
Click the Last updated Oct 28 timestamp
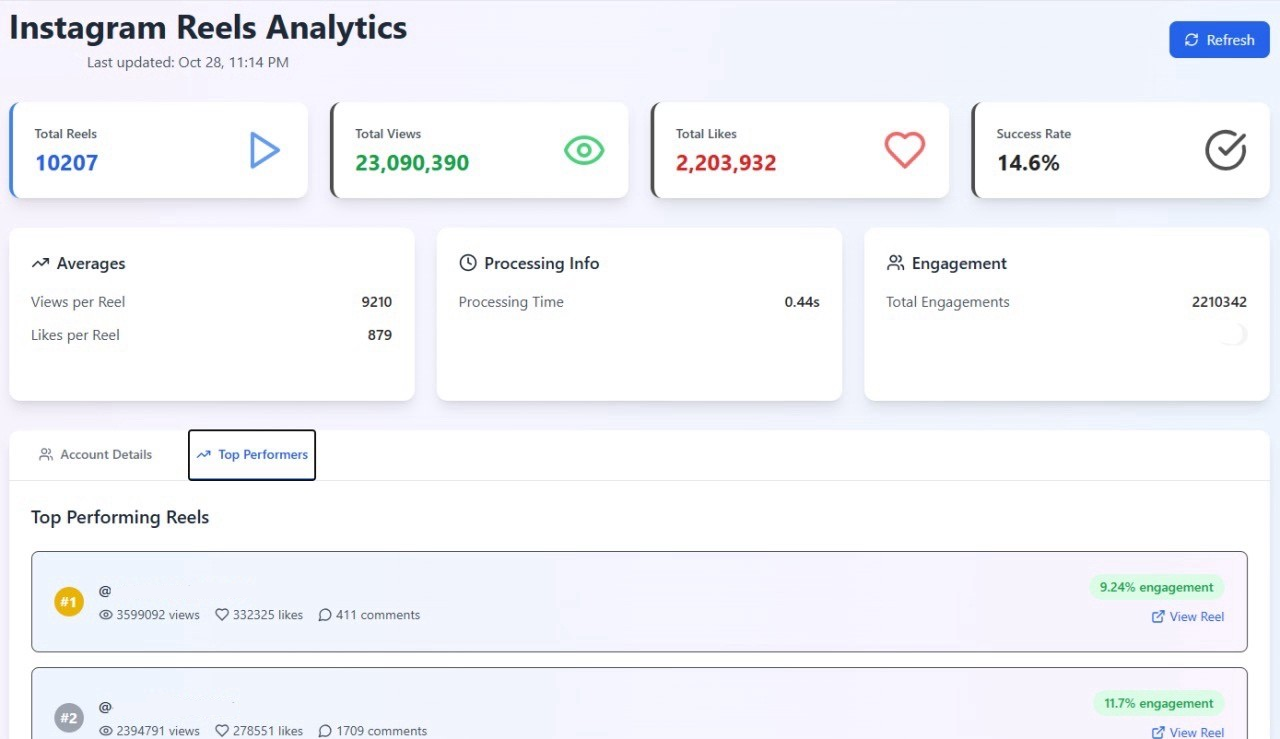[188, 62]
